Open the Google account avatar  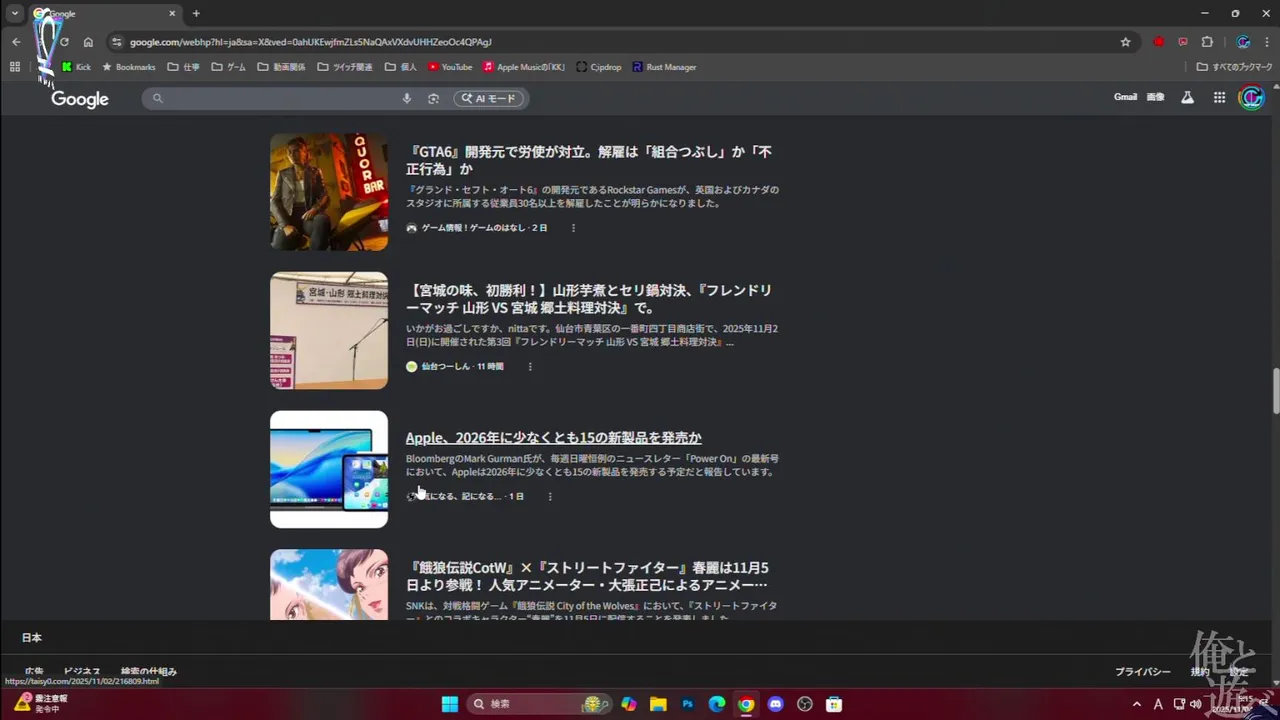click(1251, 97)
